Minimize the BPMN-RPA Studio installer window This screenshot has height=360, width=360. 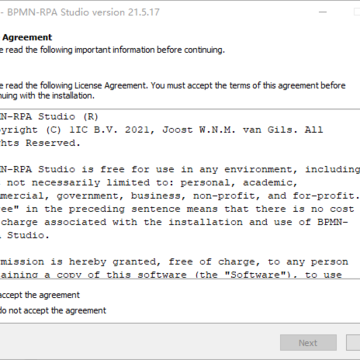coord(322,12)
